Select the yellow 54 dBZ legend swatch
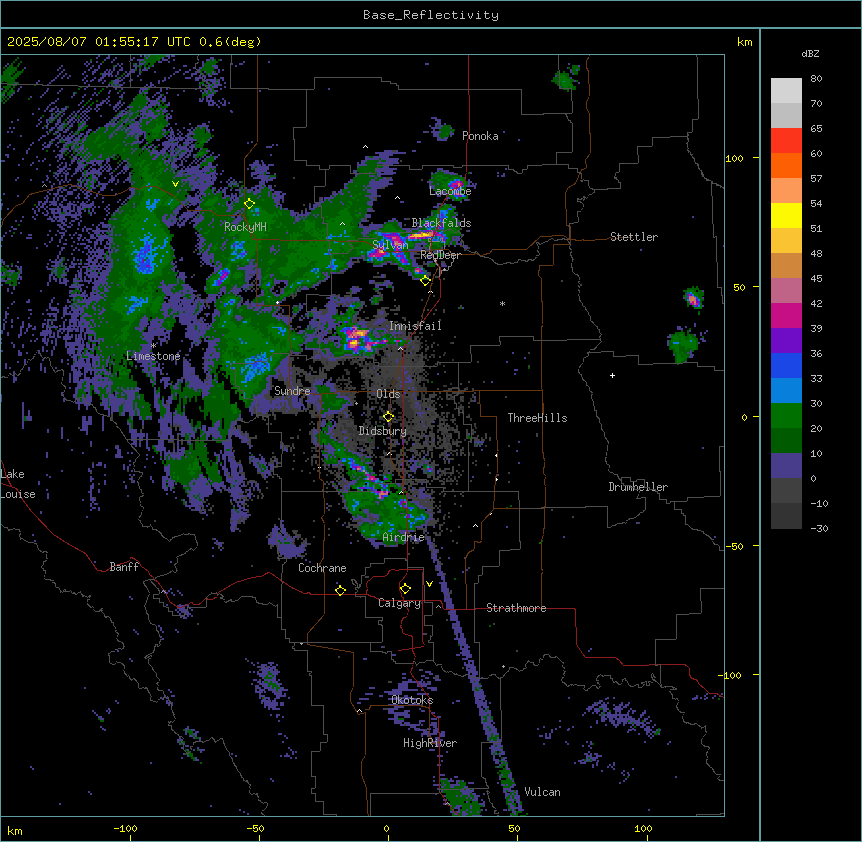 point(786,215)
